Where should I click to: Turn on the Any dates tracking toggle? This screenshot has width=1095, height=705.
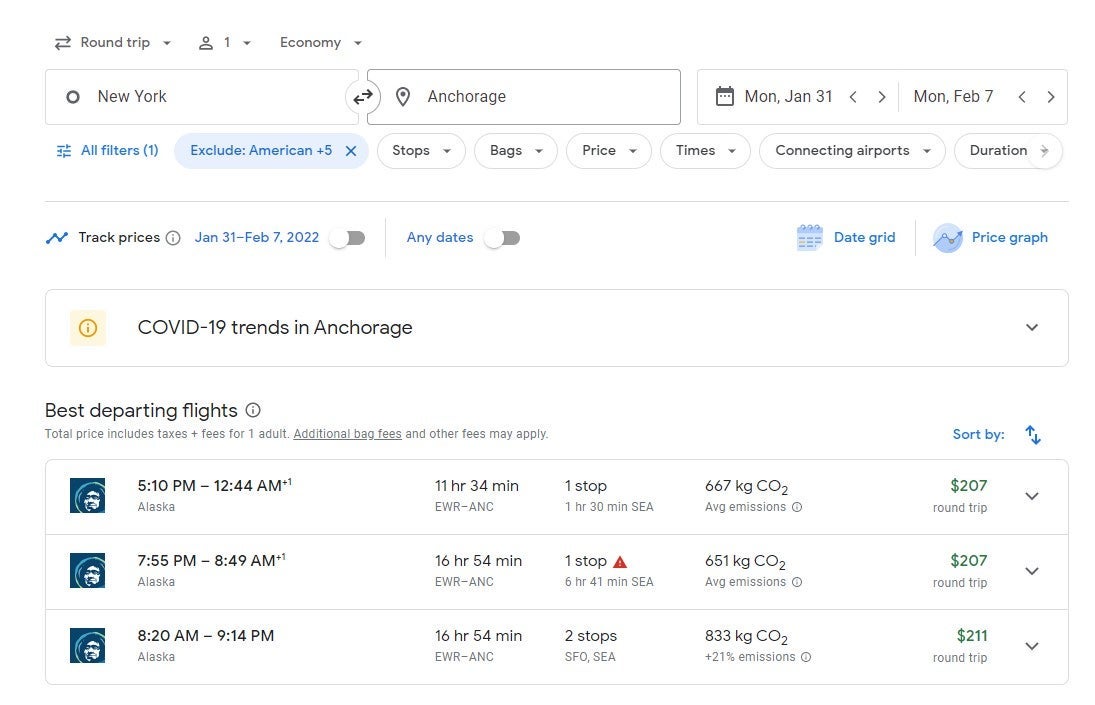tap(502, 238)
